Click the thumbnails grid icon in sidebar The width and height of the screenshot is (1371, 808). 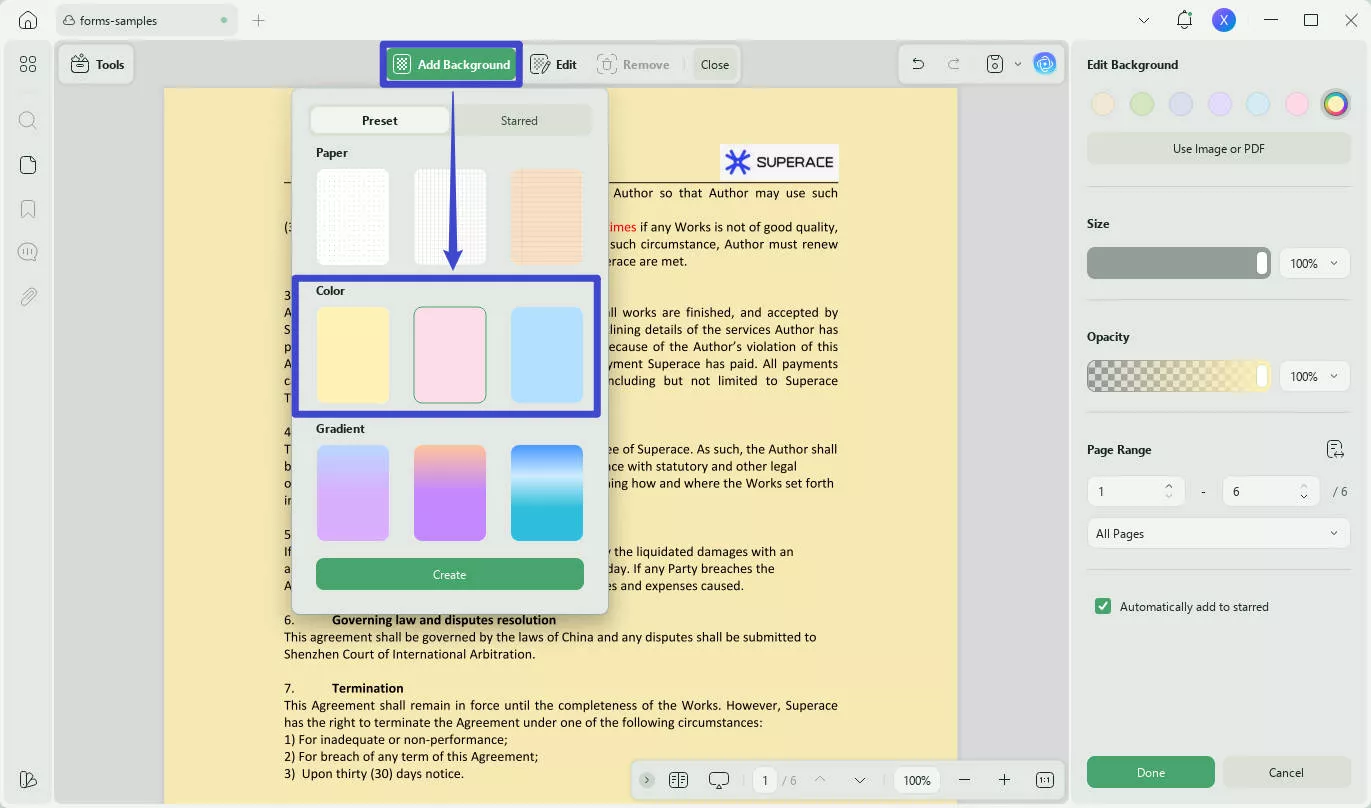28,64
